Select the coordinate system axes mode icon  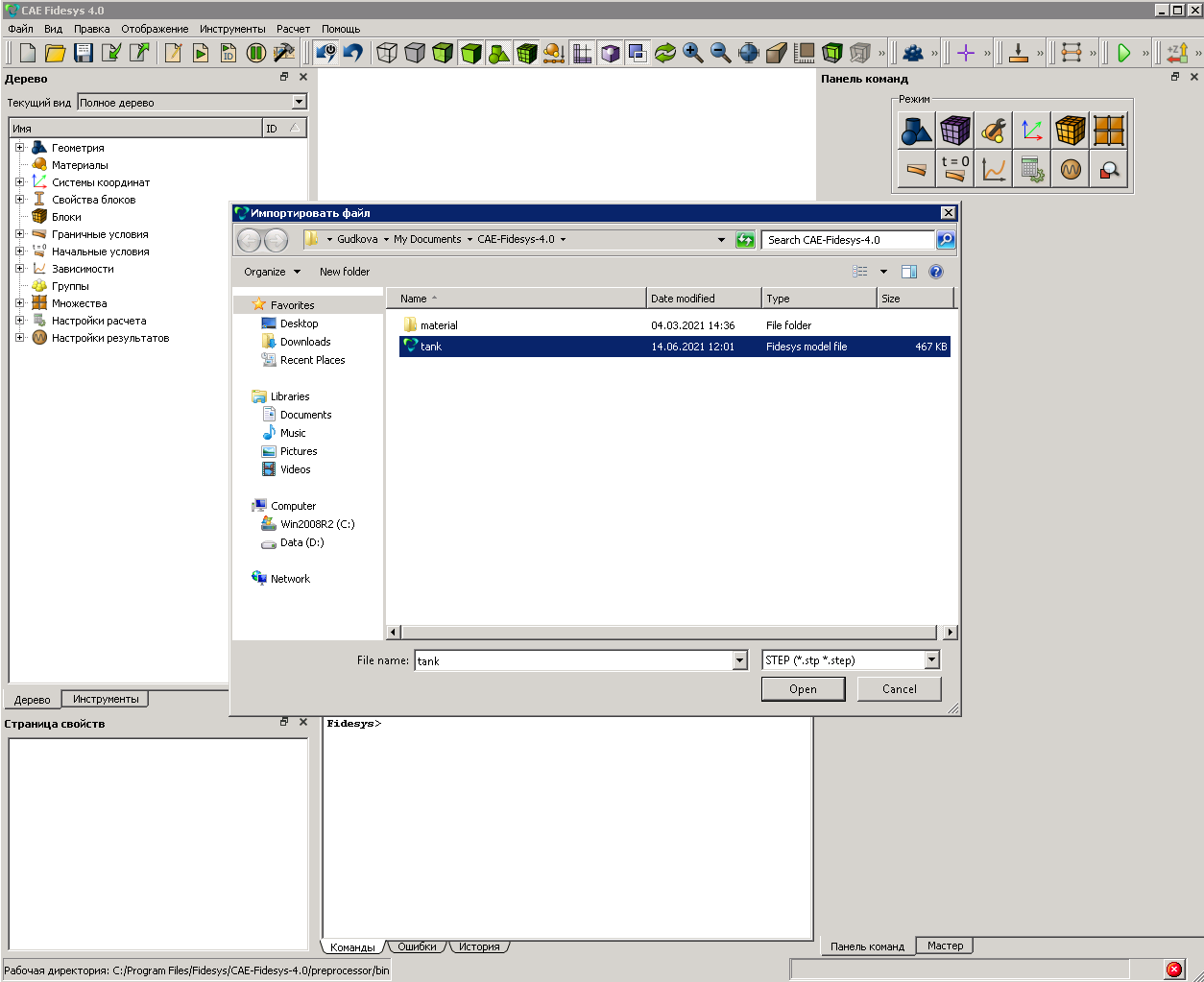point(1032,130)
